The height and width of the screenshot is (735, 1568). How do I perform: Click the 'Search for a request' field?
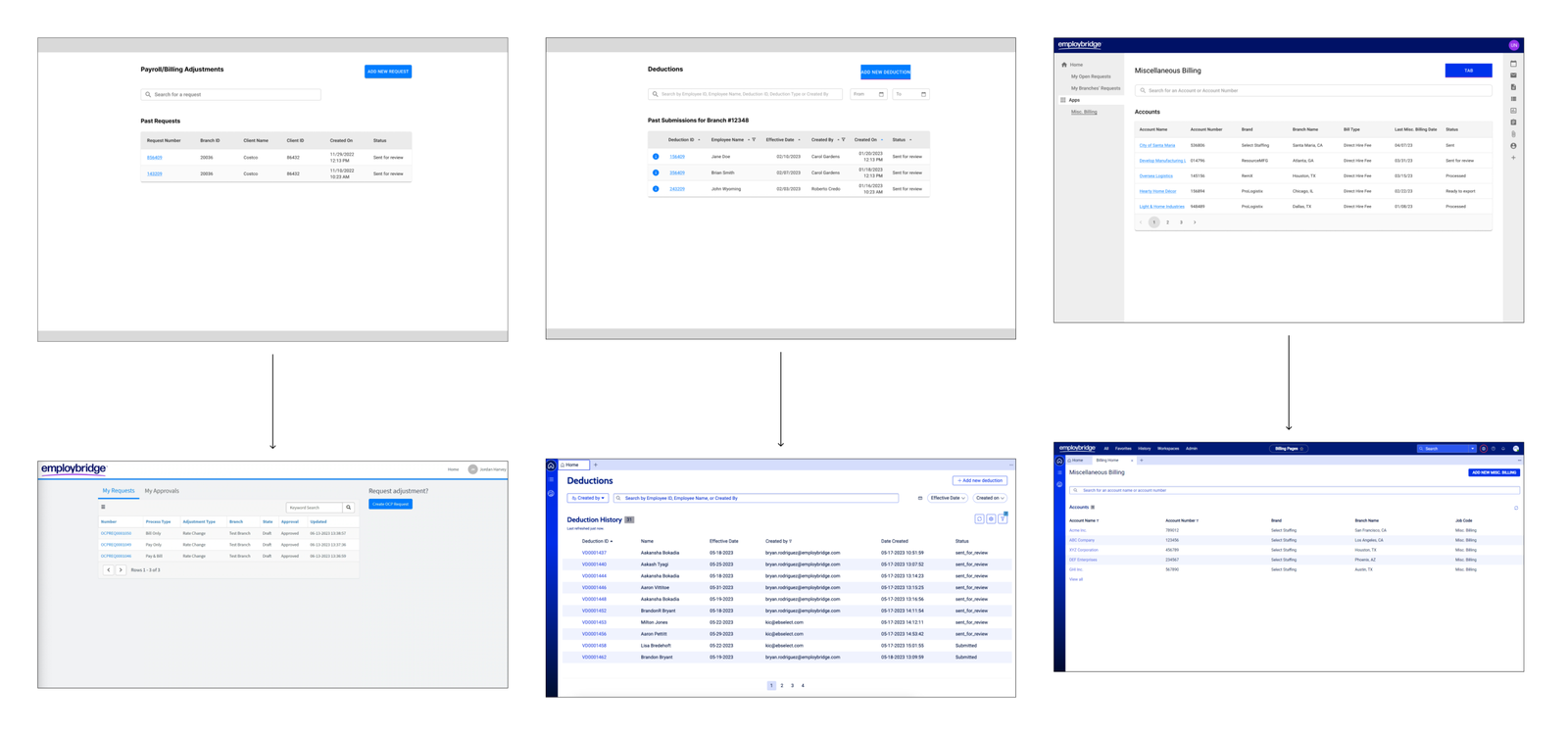pyautogui.click(x=231, y=95)
